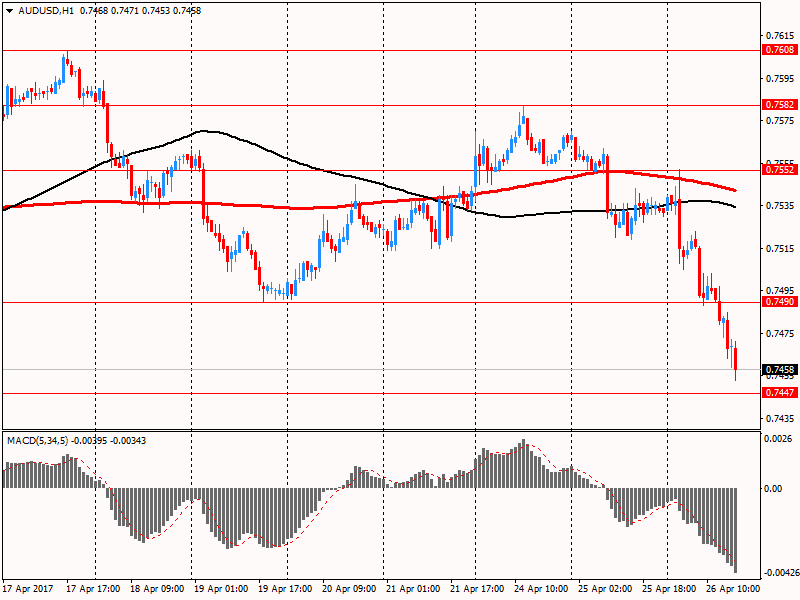Click the 17 Apr 2017 date label
Image resolution: width=800 pixels, height=600 pixels.
(x=30, y=590)
